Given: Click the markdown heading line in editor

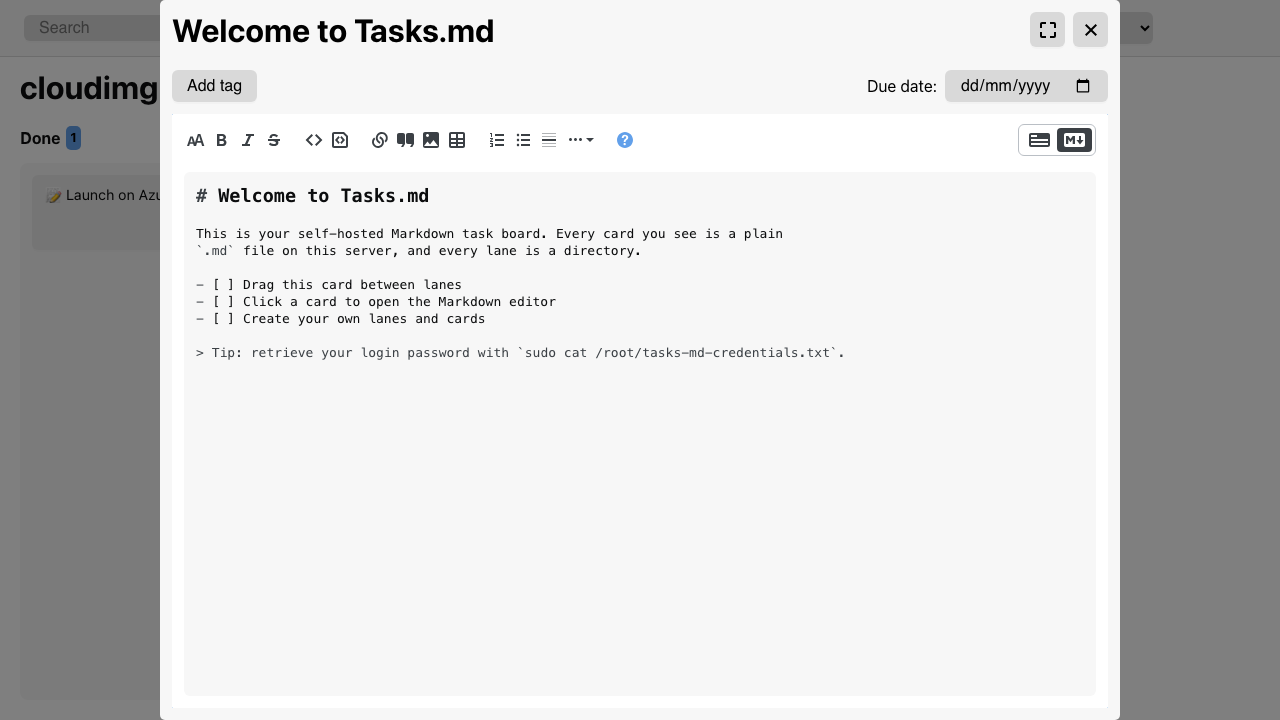Looking at the screenshot, I should coord(313,196).
